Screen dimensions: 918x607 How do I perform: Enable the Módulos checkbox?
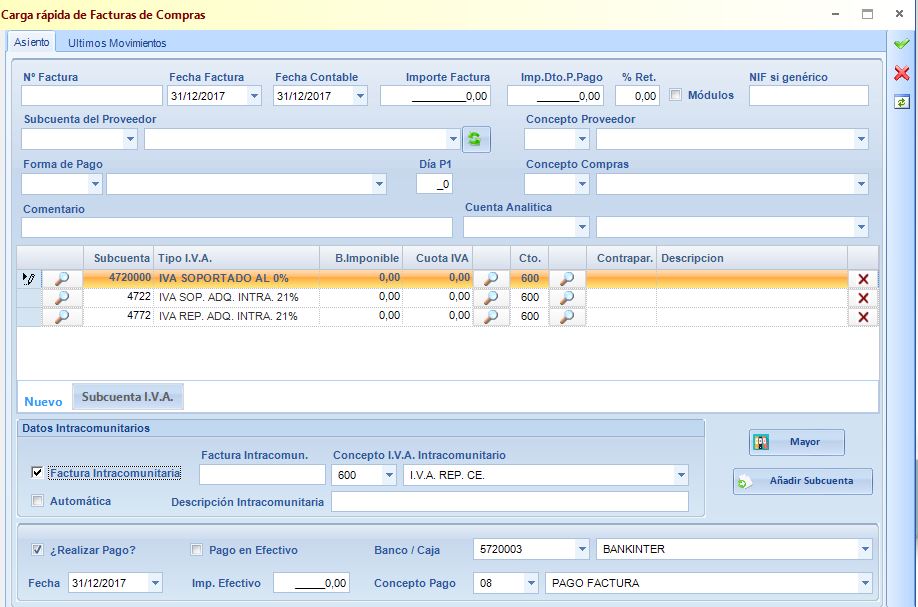(676, 95)
